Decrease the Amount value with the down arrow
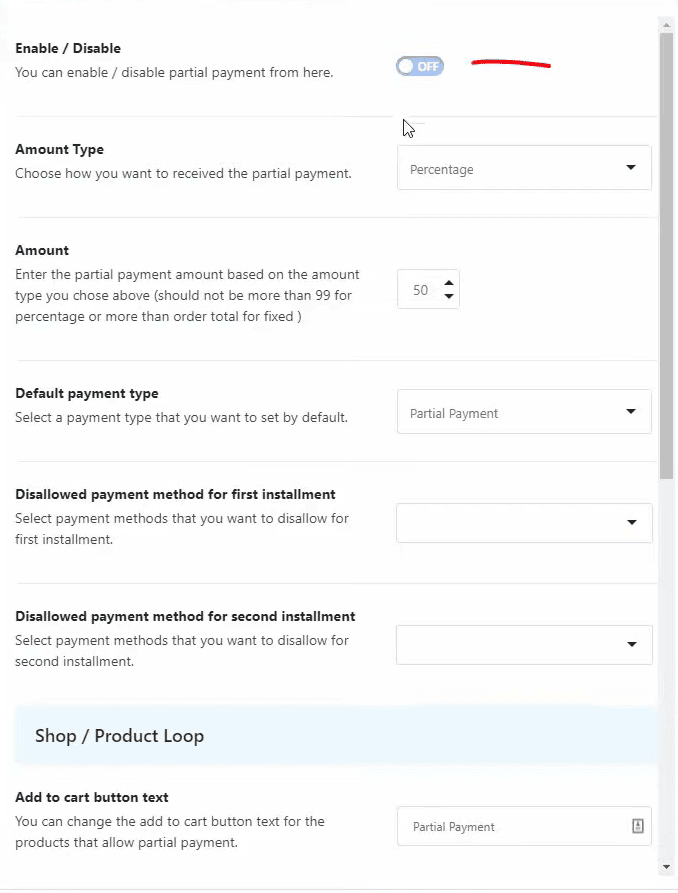 (448, 294)
